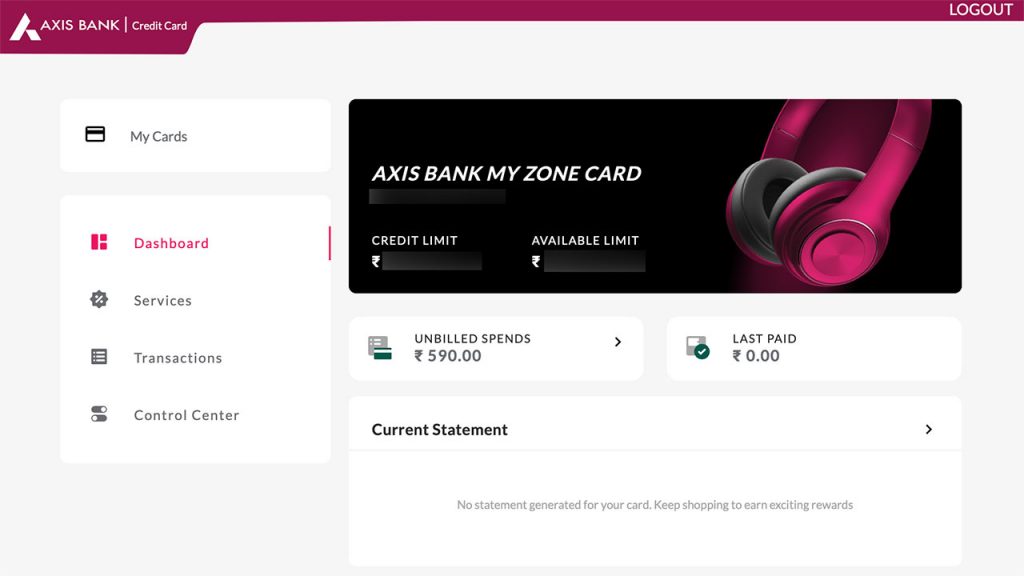The height and width of the screenshot is (576, 1024).
Task: Expand the Unbilled Spends details chevron
Action: (x=617, y=341)
